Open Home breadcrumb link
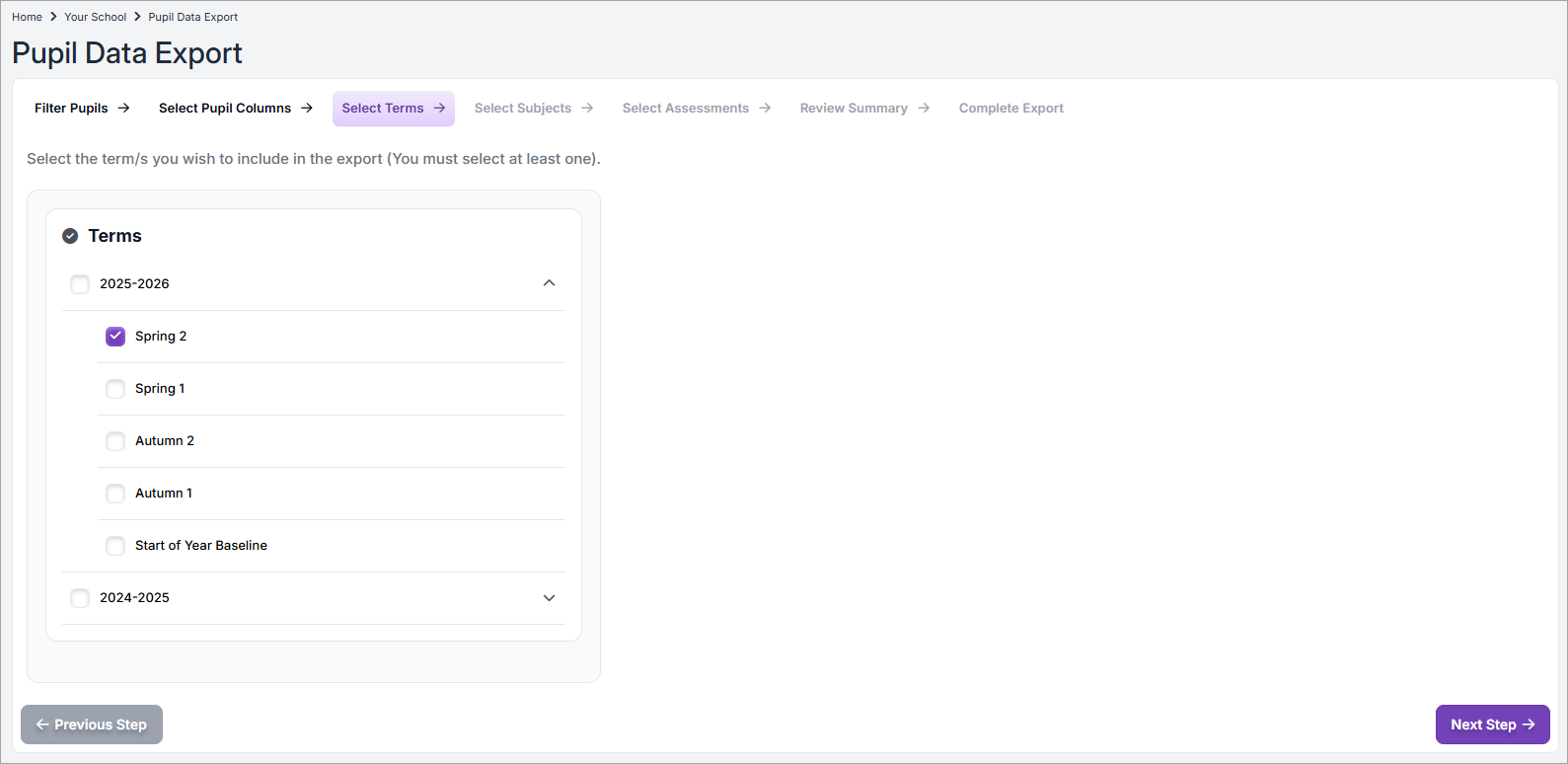Screen dimensions: 1568x764 pyautogui.click(x=27, y=17)
